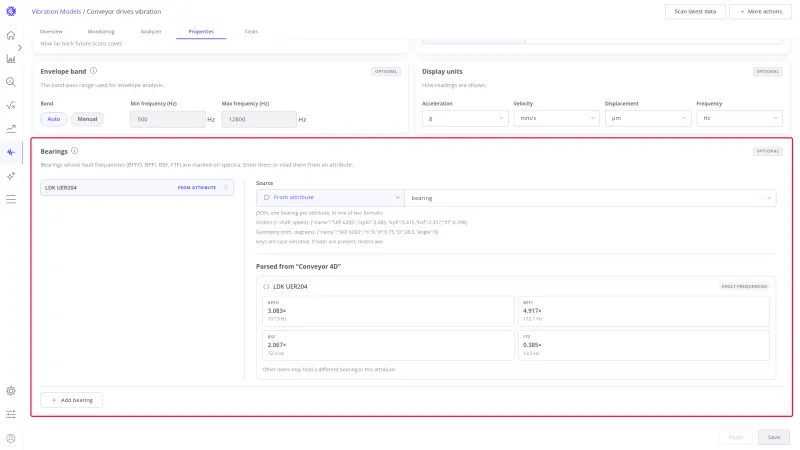Open the sliders configuration icon in the sidebar
The image size is (800, 450).
(11, 414)
